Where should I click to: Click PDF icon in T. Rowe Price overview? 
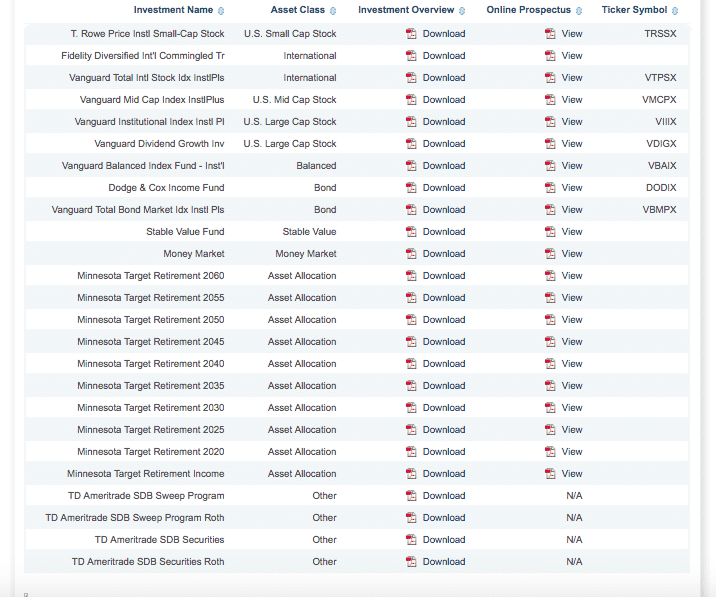point(411,34)
